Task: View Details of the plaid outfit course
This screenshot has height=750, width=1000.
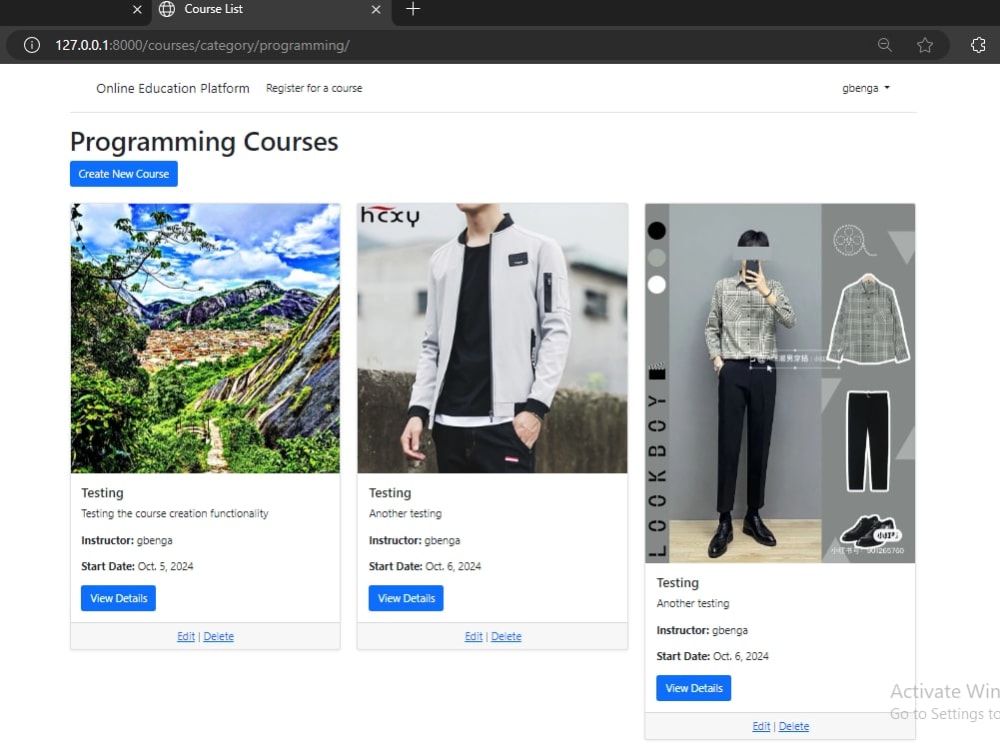Action: tap(693, 688)
